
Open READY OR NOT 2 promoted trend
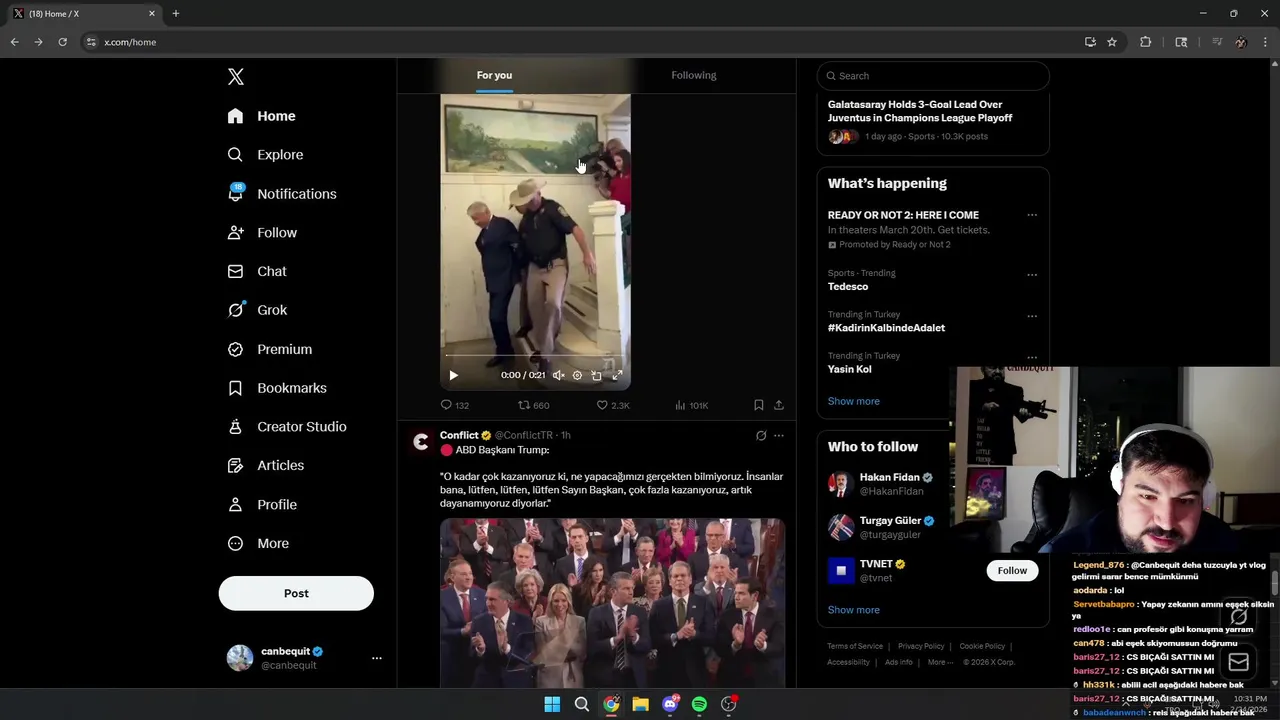tap(903, 215)
